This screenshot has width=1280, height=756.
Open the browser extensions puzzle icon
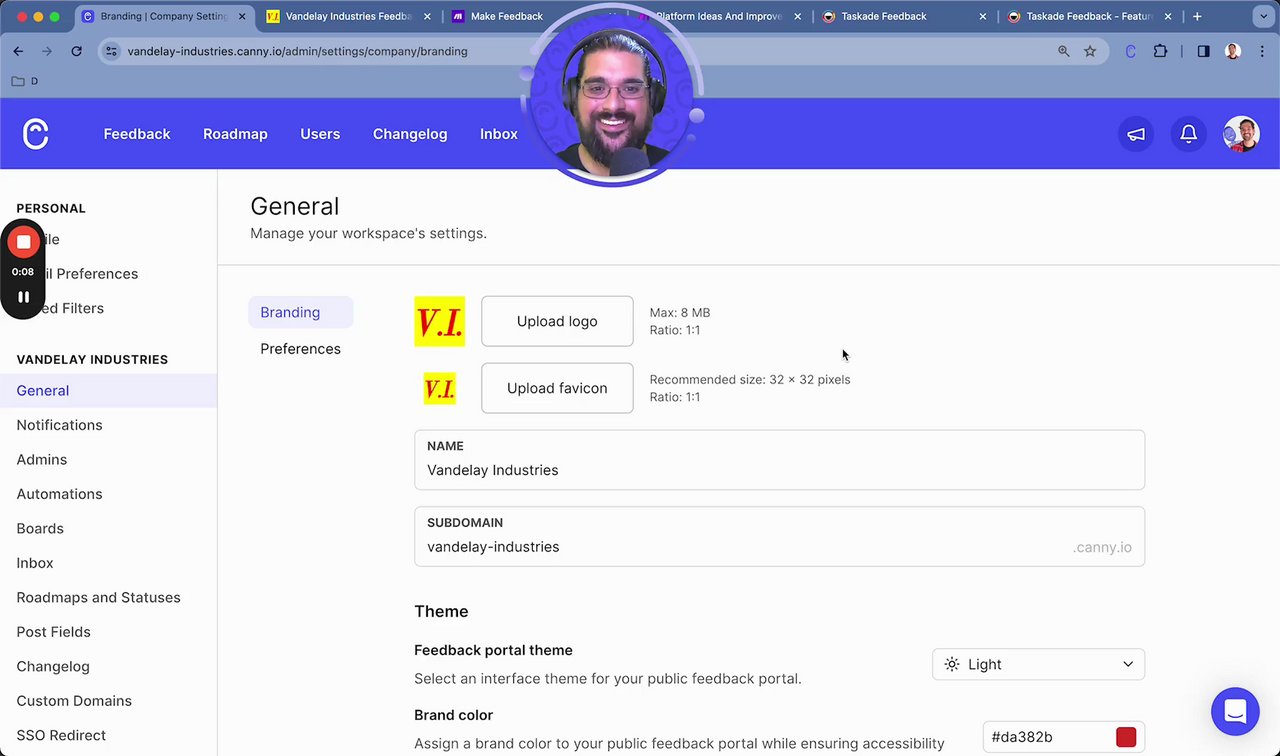tap(1160, 51)
